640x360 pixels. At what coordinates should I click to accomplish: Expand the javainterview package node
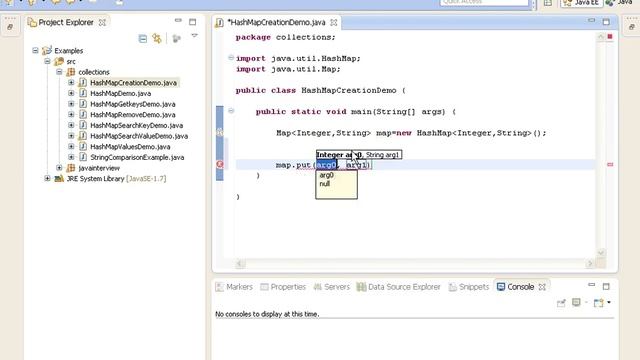tap(59, 168)
